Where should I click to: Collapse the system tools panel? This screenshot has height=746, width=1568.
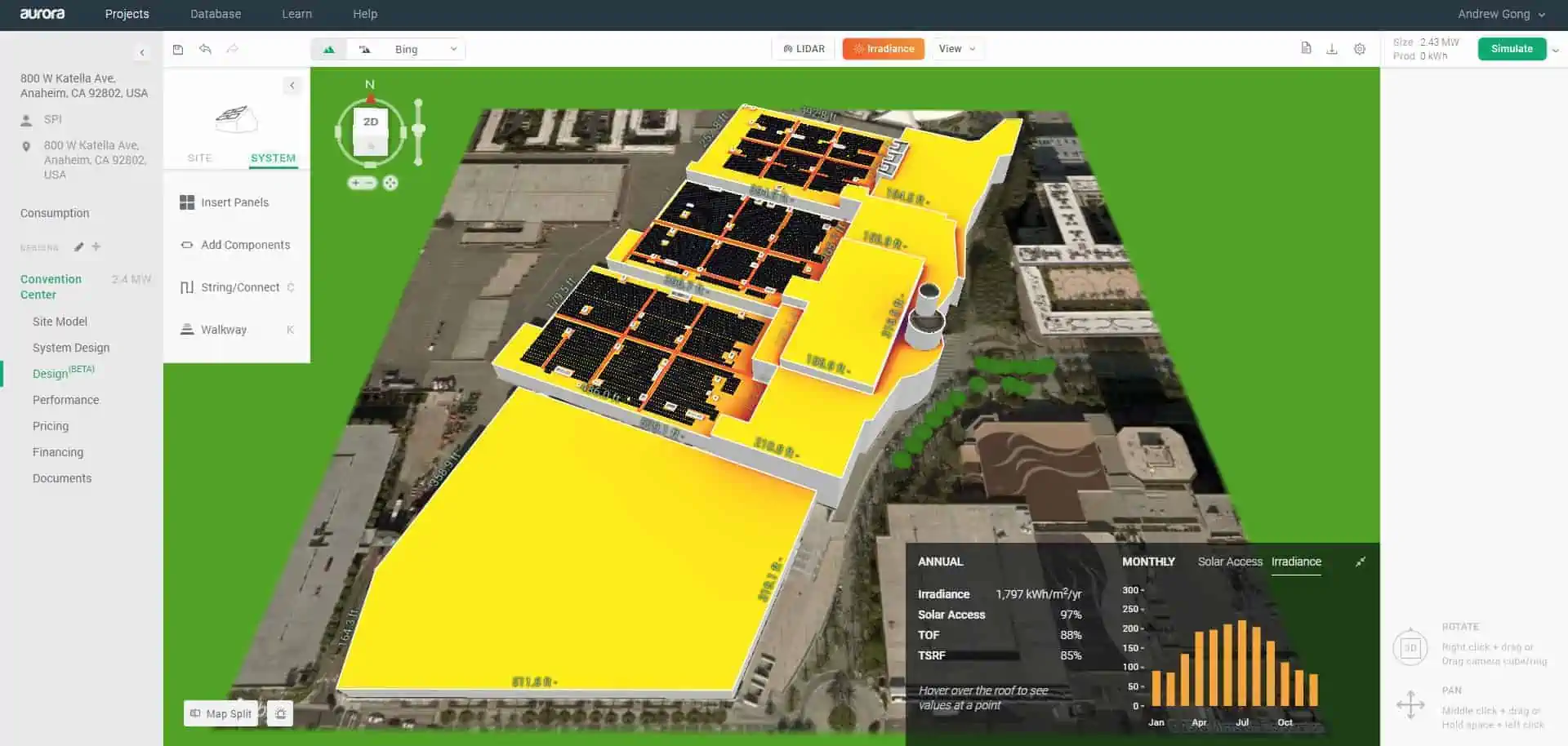pos(292,85)
